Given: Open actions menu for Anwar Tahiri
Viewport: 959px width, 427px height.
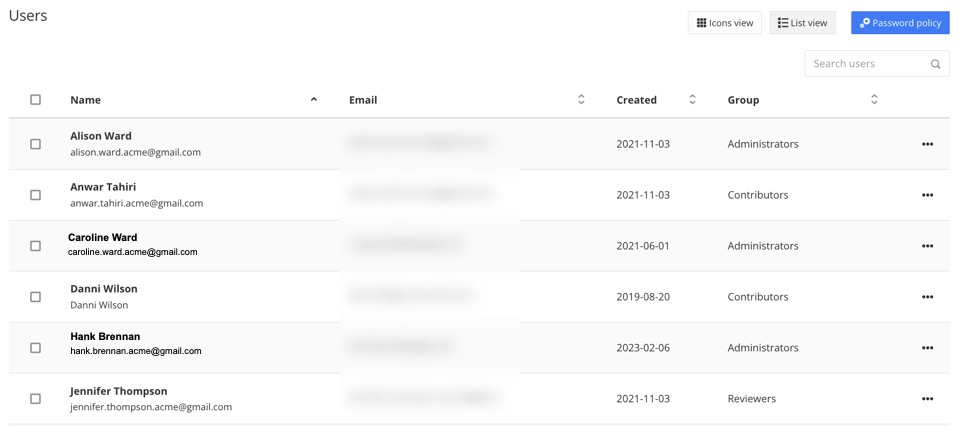Looking at the screenshot, I should coord(927,195).
